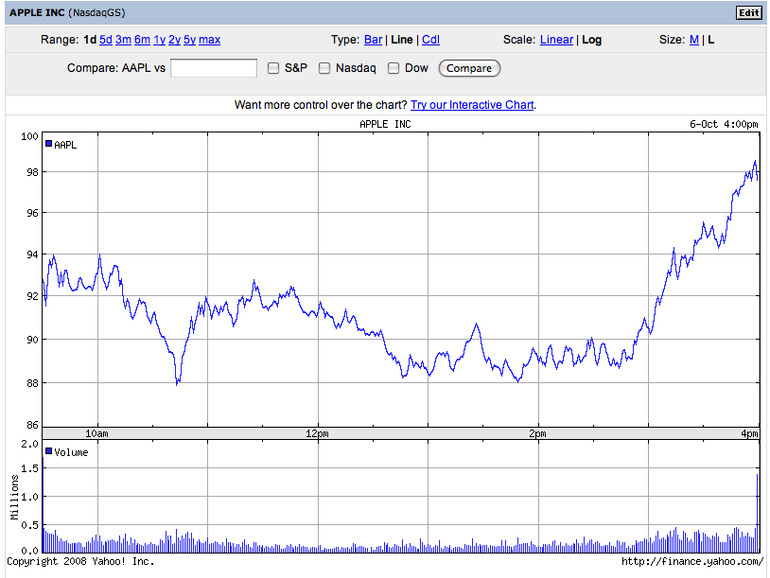Click the 86 price axis label
This screenshot has width=770, height=578.
point(32,425)
